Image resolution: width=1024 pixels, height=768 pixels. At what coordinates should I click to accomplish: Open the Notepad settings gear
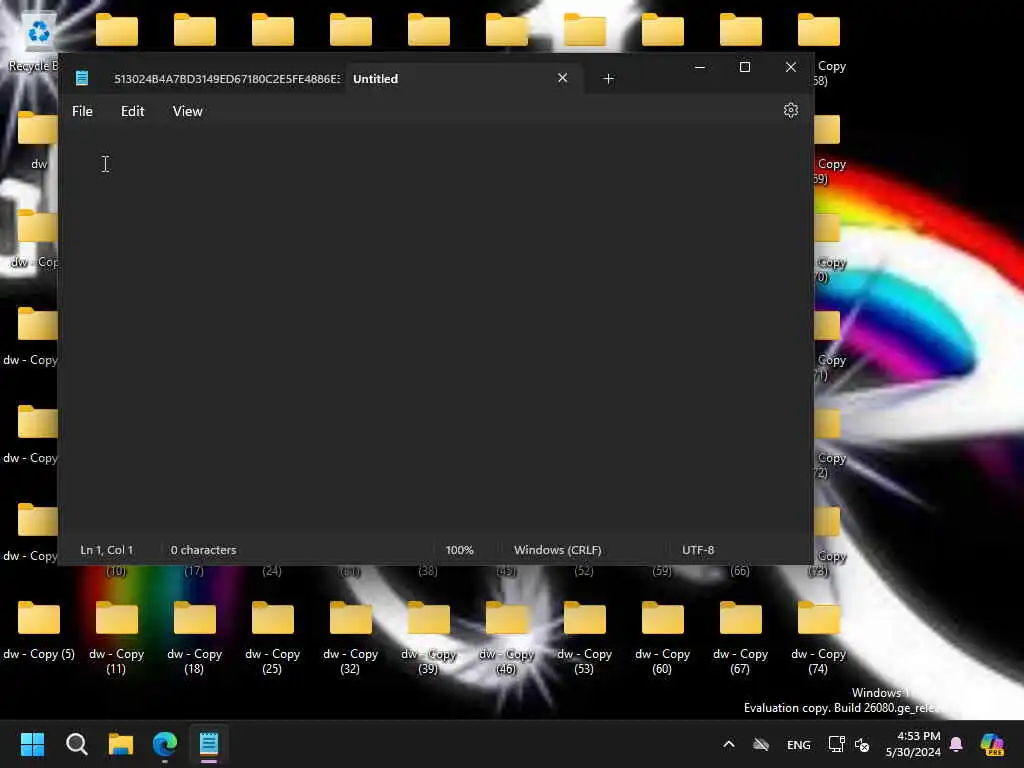(x=790, y=110)
